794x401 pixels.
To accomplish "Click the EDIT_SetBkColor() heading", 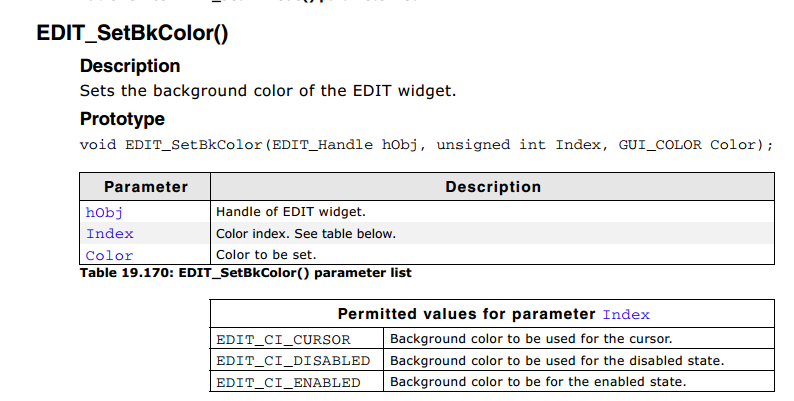I will coord(132,33).
